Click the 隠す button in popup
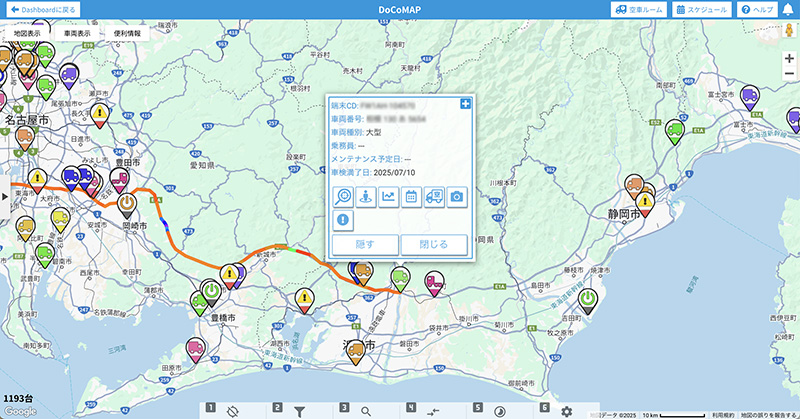The height and width of the screenshot is (419, 800). (365, 244)
